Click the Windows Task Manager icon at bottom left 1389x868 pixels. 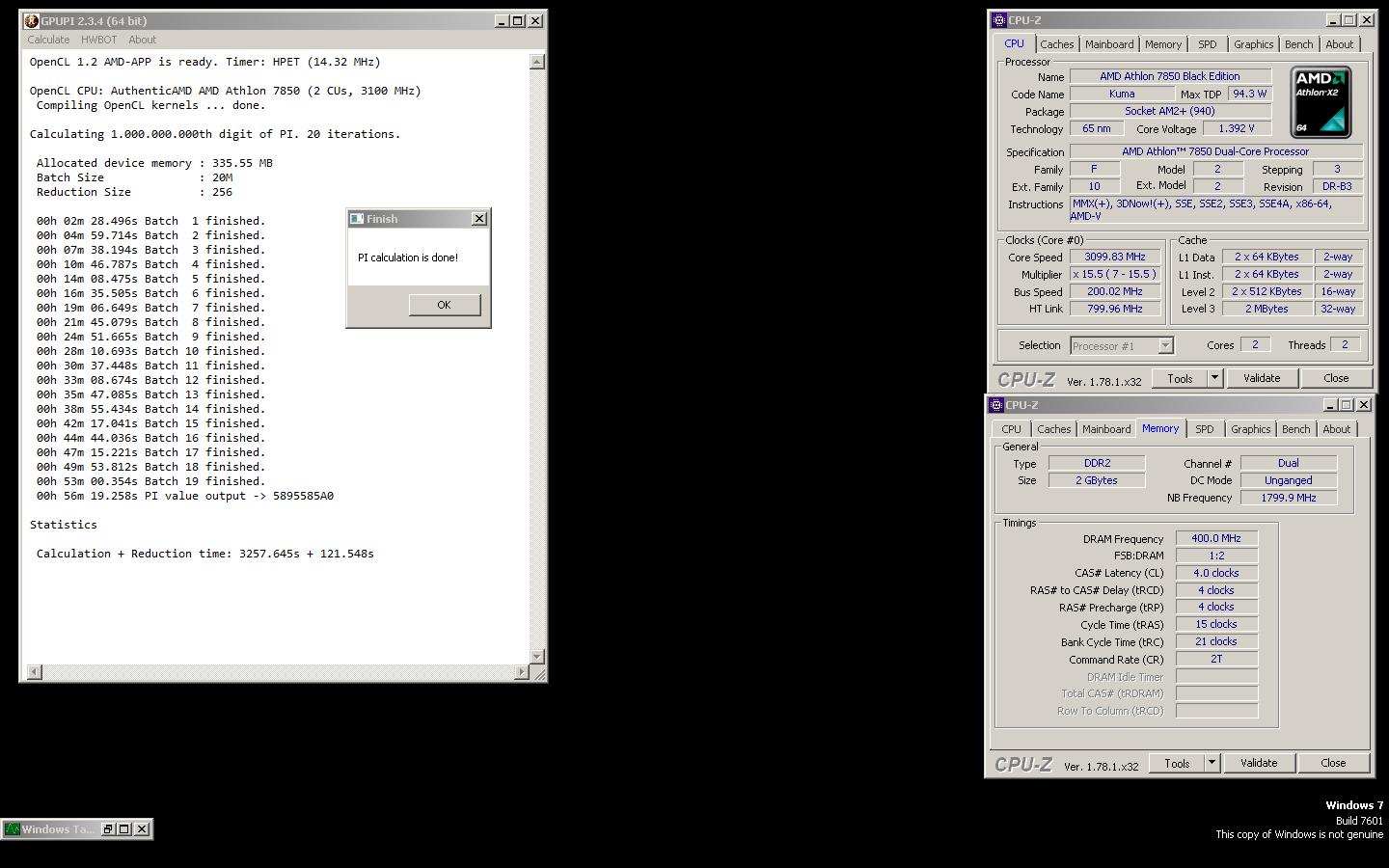pos(12,829)
